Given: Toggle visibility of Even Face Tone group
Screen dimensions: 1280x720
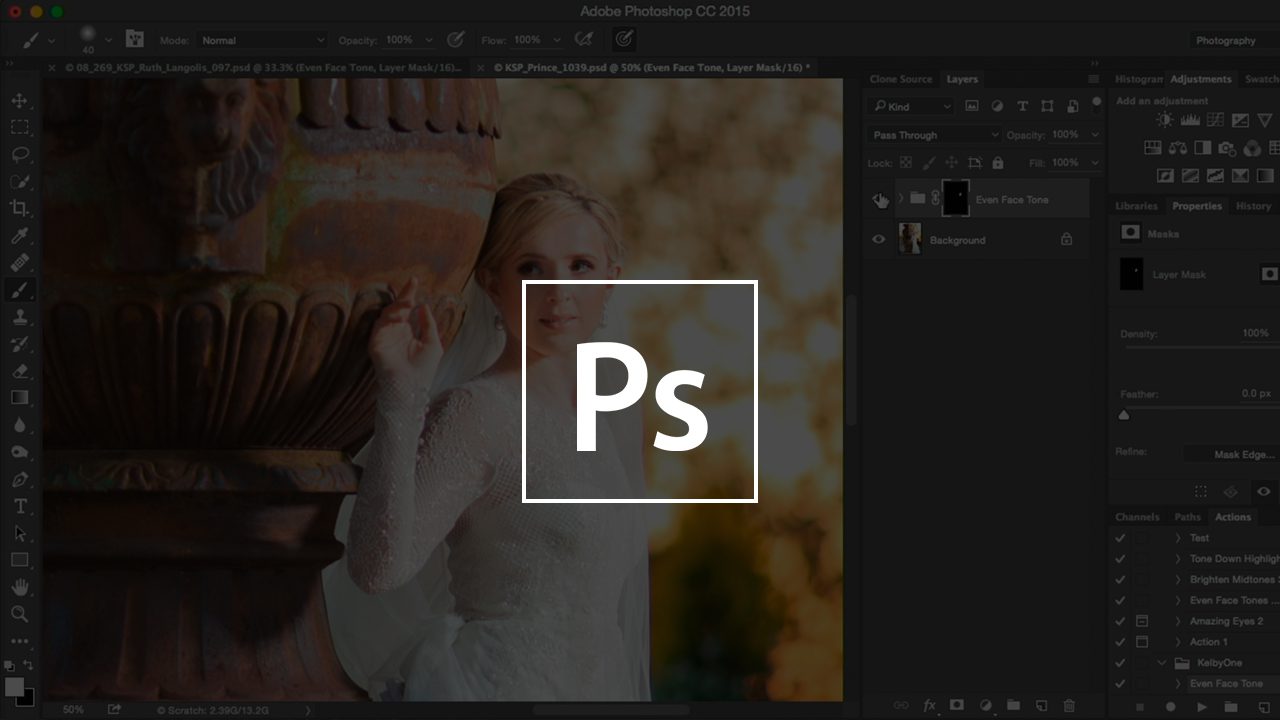Looking at the screenshot, I should click(879, 199).
